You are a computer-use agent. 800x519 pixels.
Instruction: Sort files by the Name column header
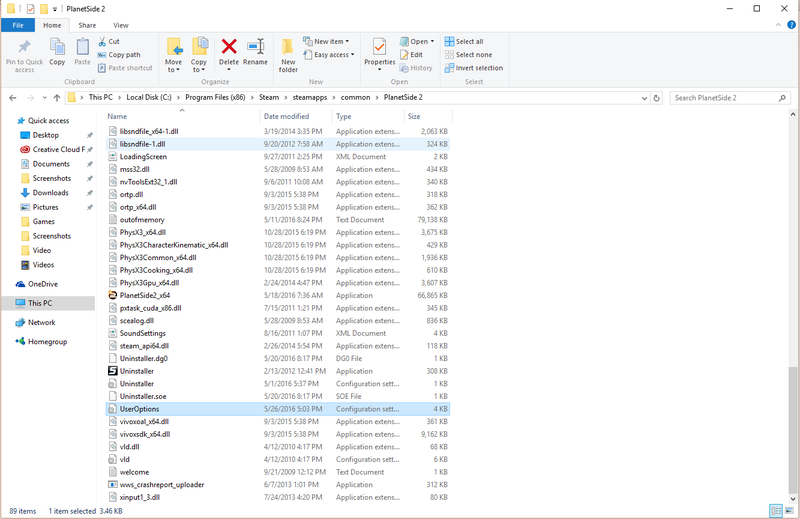pos(182,116)
